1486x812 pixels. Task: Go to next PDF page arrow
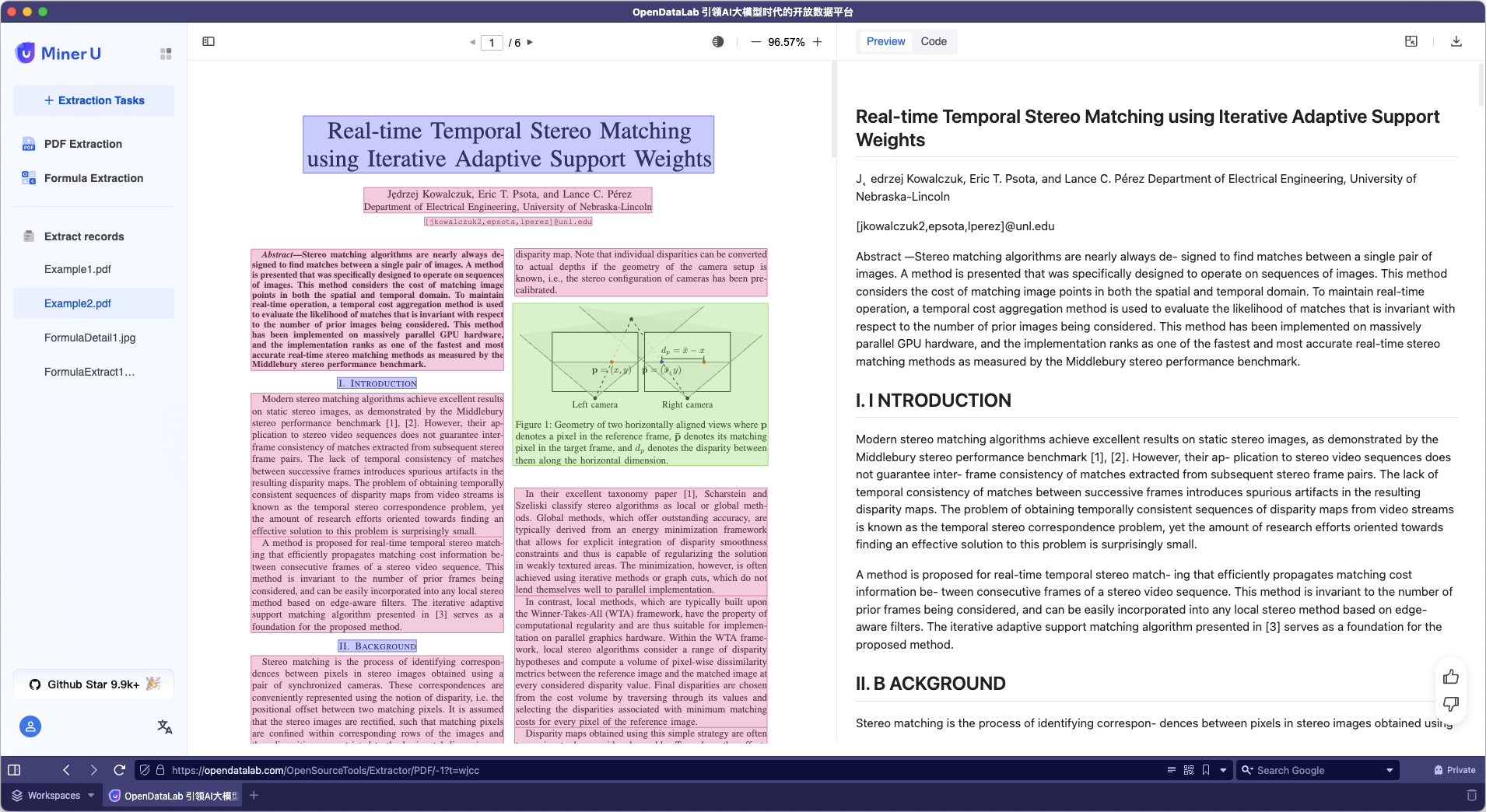point(531,43)
